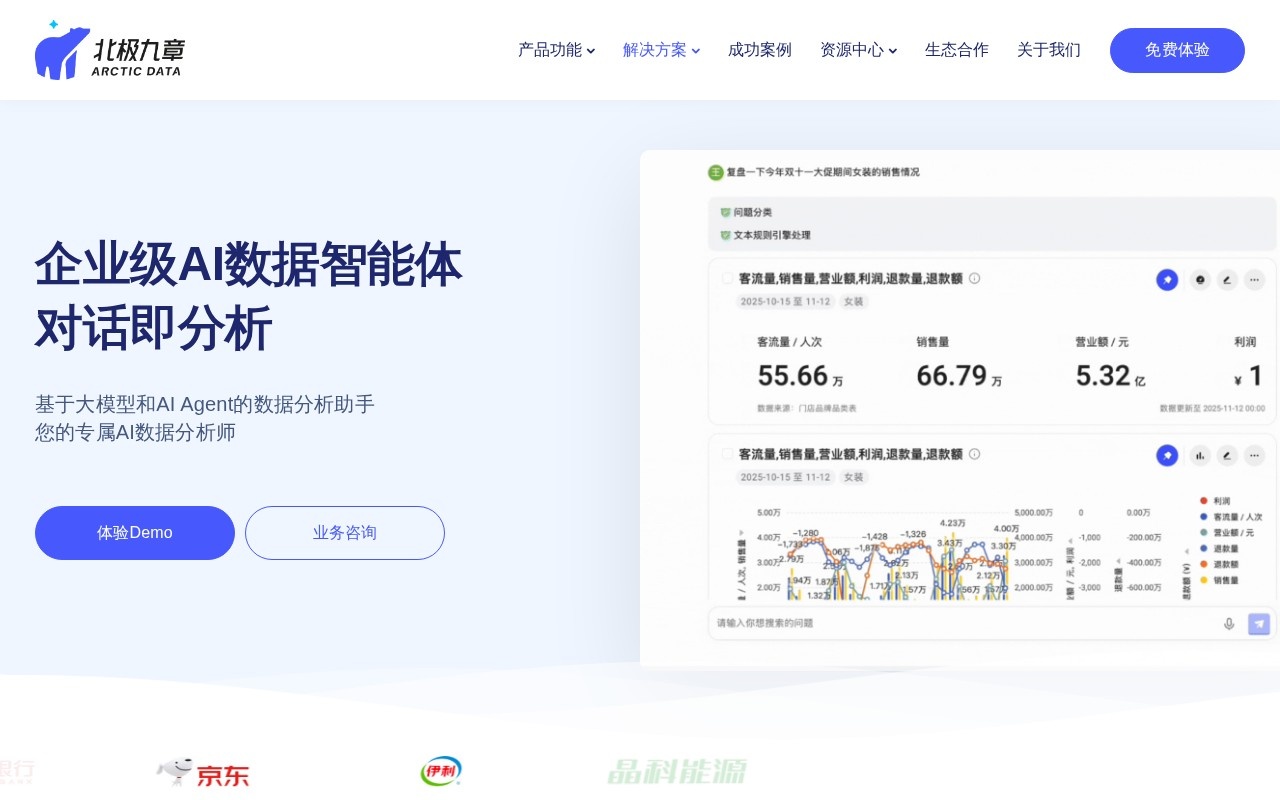Click the send arrow button in the question box
This screenshot has width=1280, height=800.
tap(1259, 624)
